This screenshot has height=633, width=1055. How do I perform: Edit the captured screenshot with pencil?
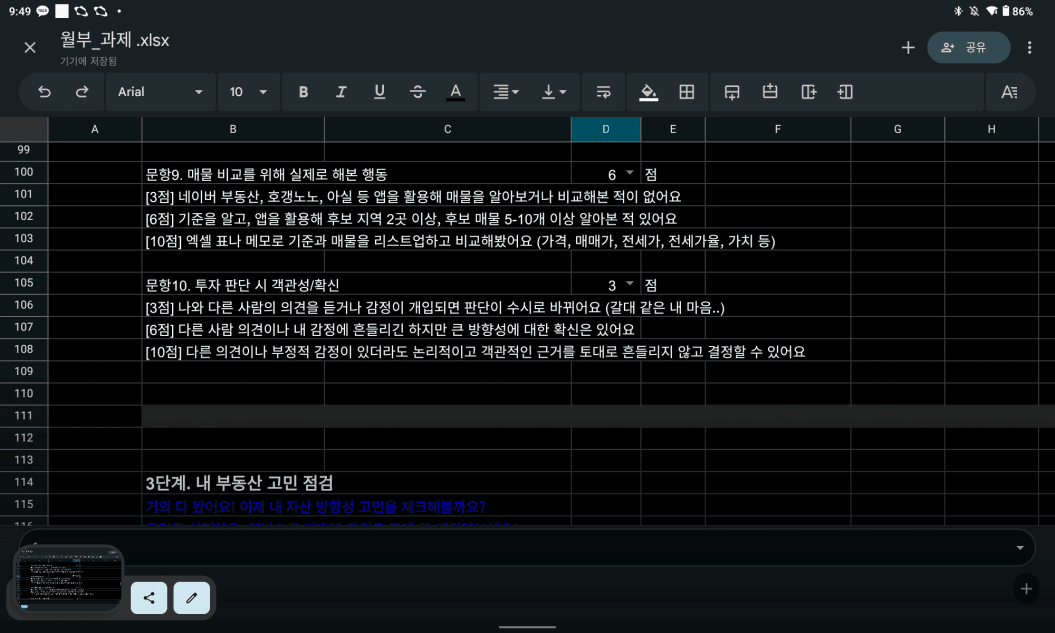click(x=191, y=597)
